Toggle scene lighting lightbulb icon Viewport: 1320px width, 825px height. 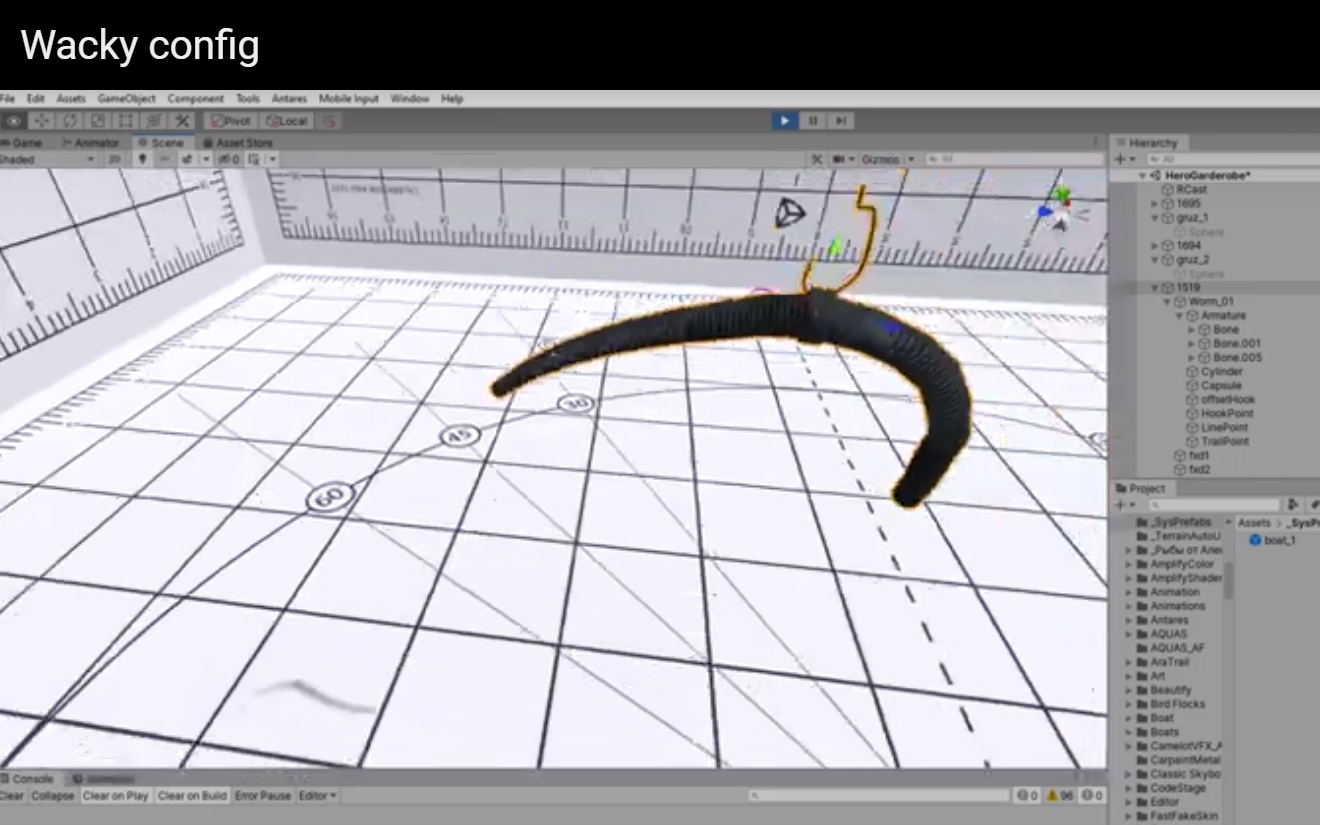[x=143, y=159]
